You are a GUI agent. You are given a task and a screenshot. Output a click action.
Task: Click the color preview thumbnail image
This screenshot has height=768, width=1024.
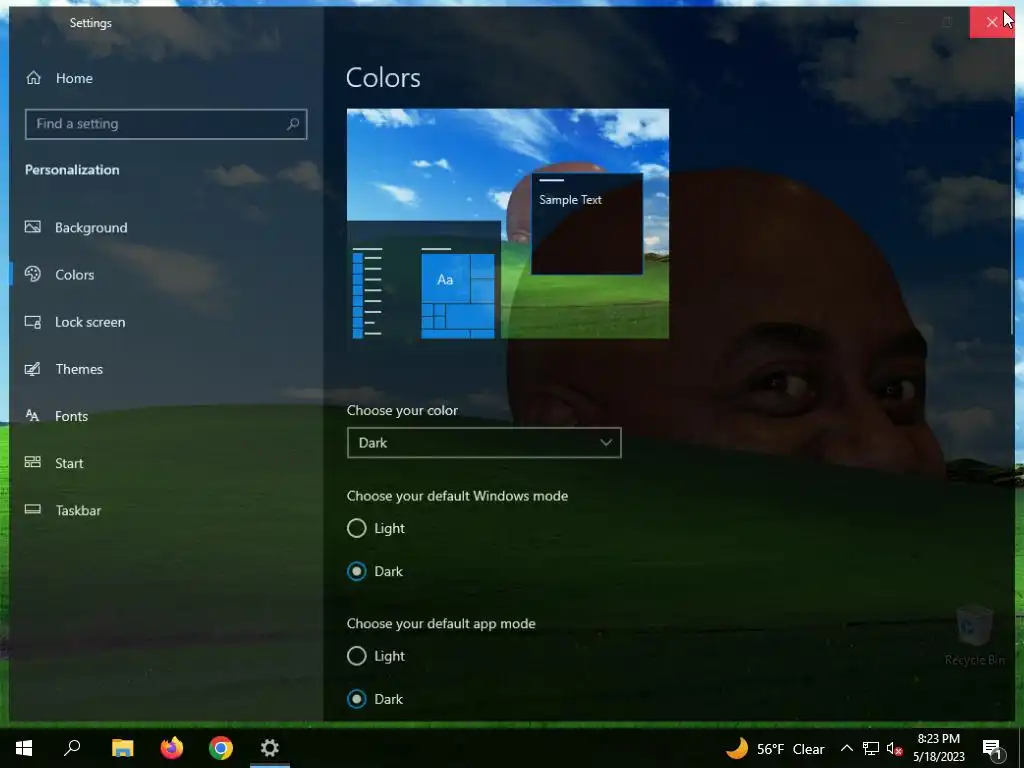507,223
